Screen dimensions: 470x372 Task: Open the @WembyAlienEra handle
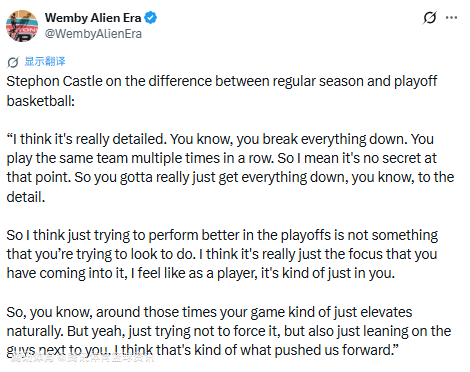tap(93, 34)
